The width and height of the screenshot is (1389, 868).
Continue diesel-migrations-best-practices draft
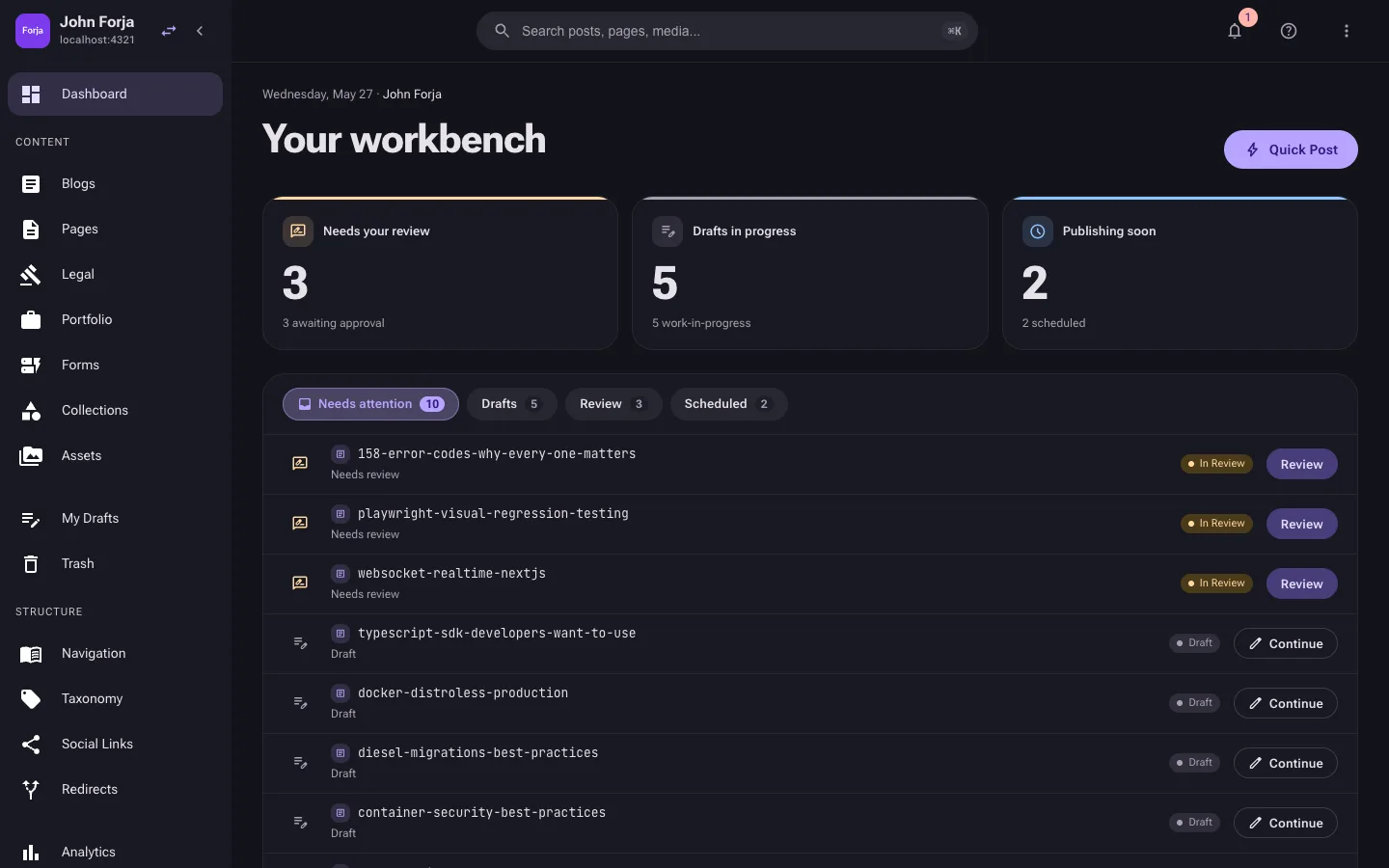coord(1285,763)
